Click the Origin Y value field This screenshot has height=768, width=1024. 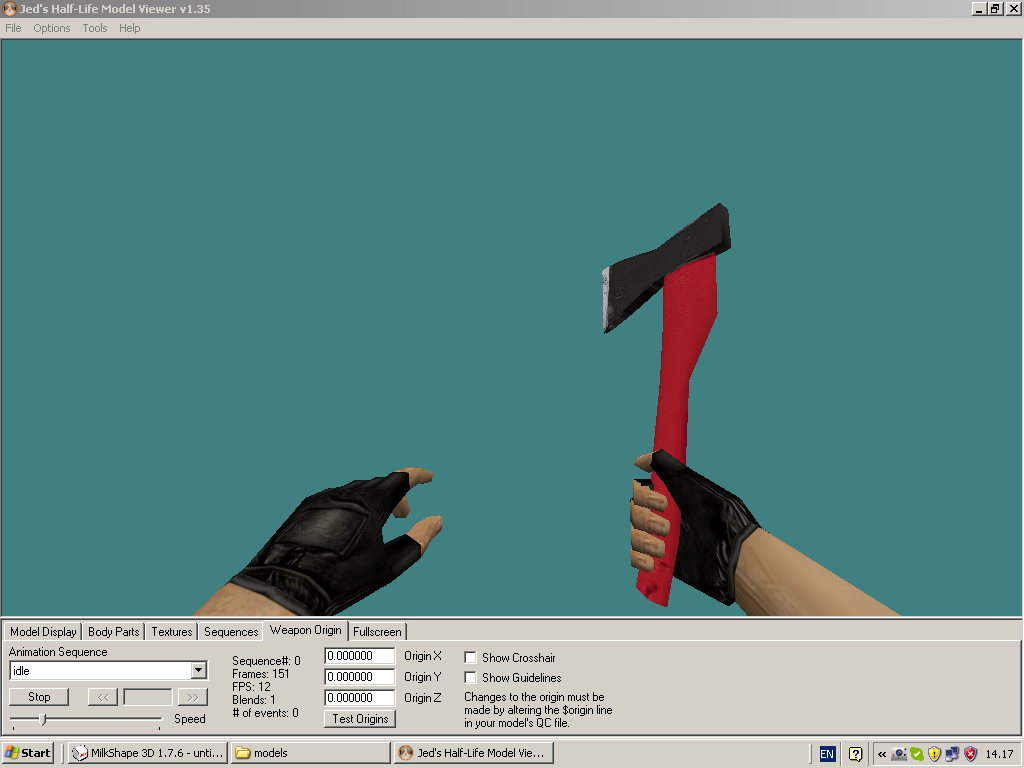point(360,677)
